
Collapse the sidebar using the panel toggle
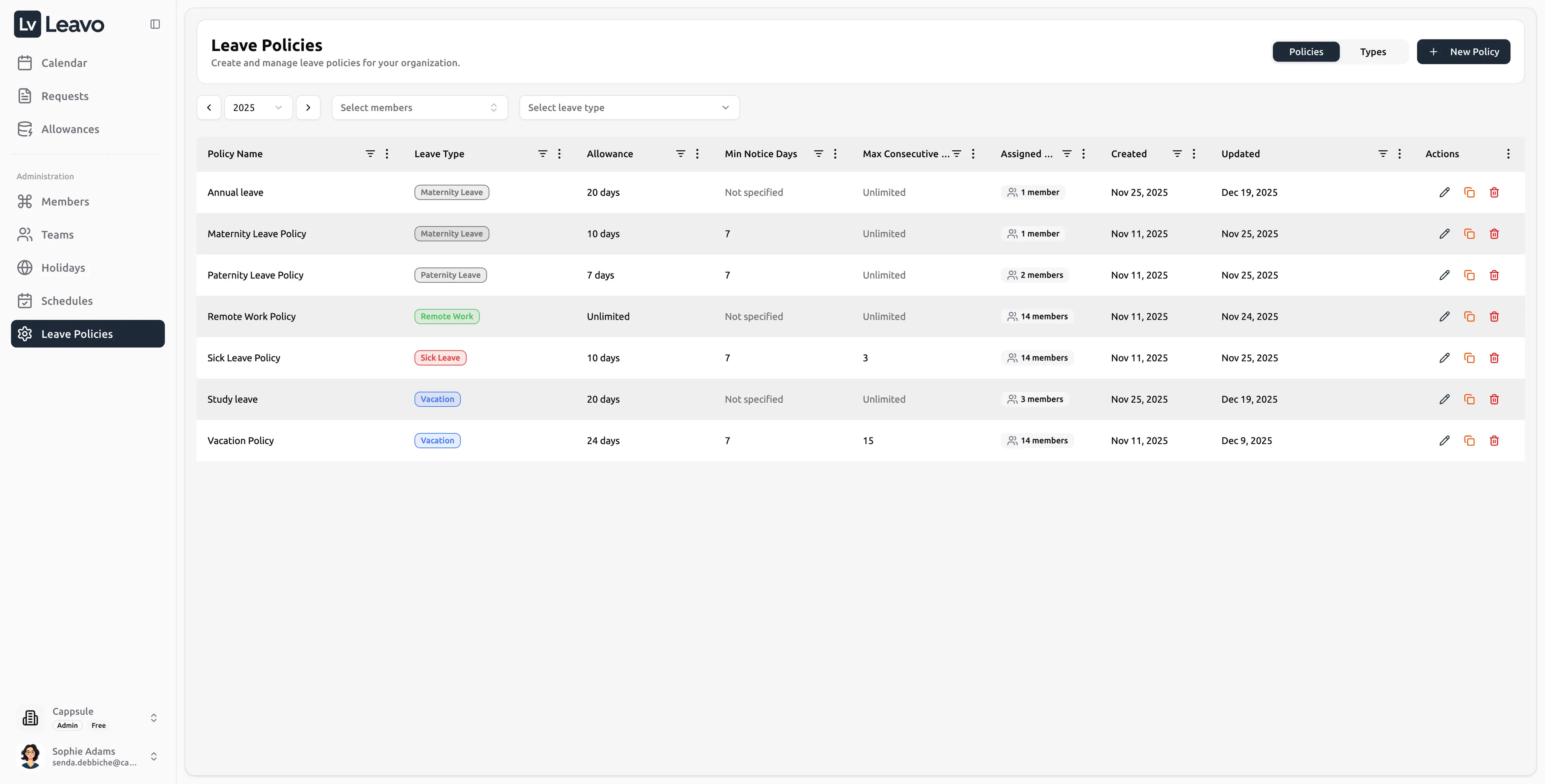[x=155, y=24]
